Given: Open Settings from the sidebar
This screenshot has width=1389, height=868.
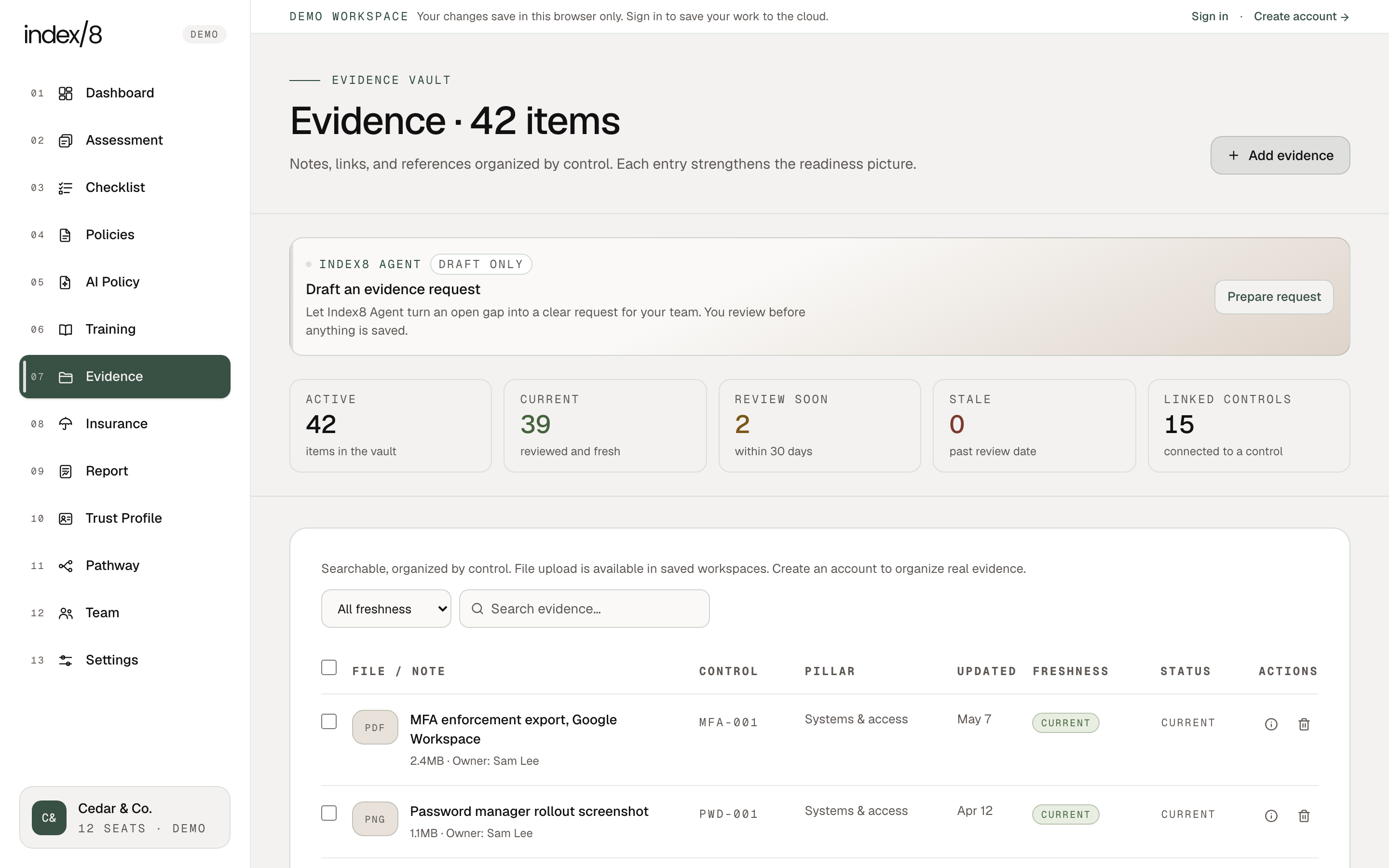Looking at the screenshot, I should [124, 660].
